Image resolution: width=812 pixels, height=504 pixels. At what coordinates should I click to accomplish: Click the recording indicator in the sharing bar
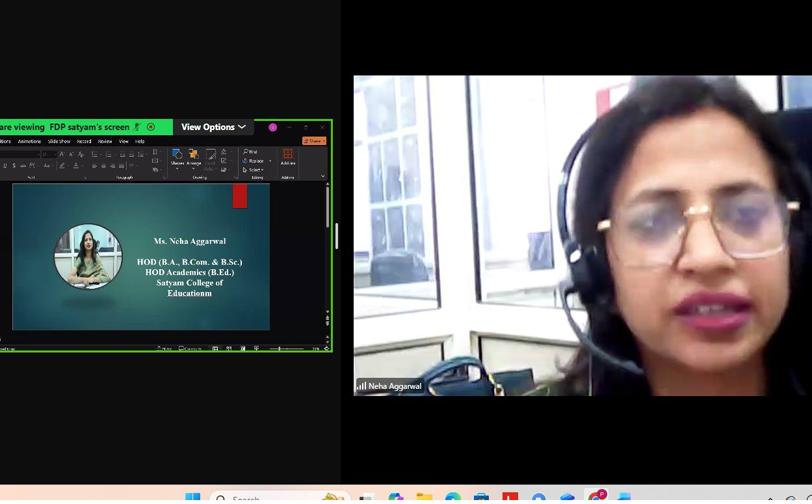[151, 127]
